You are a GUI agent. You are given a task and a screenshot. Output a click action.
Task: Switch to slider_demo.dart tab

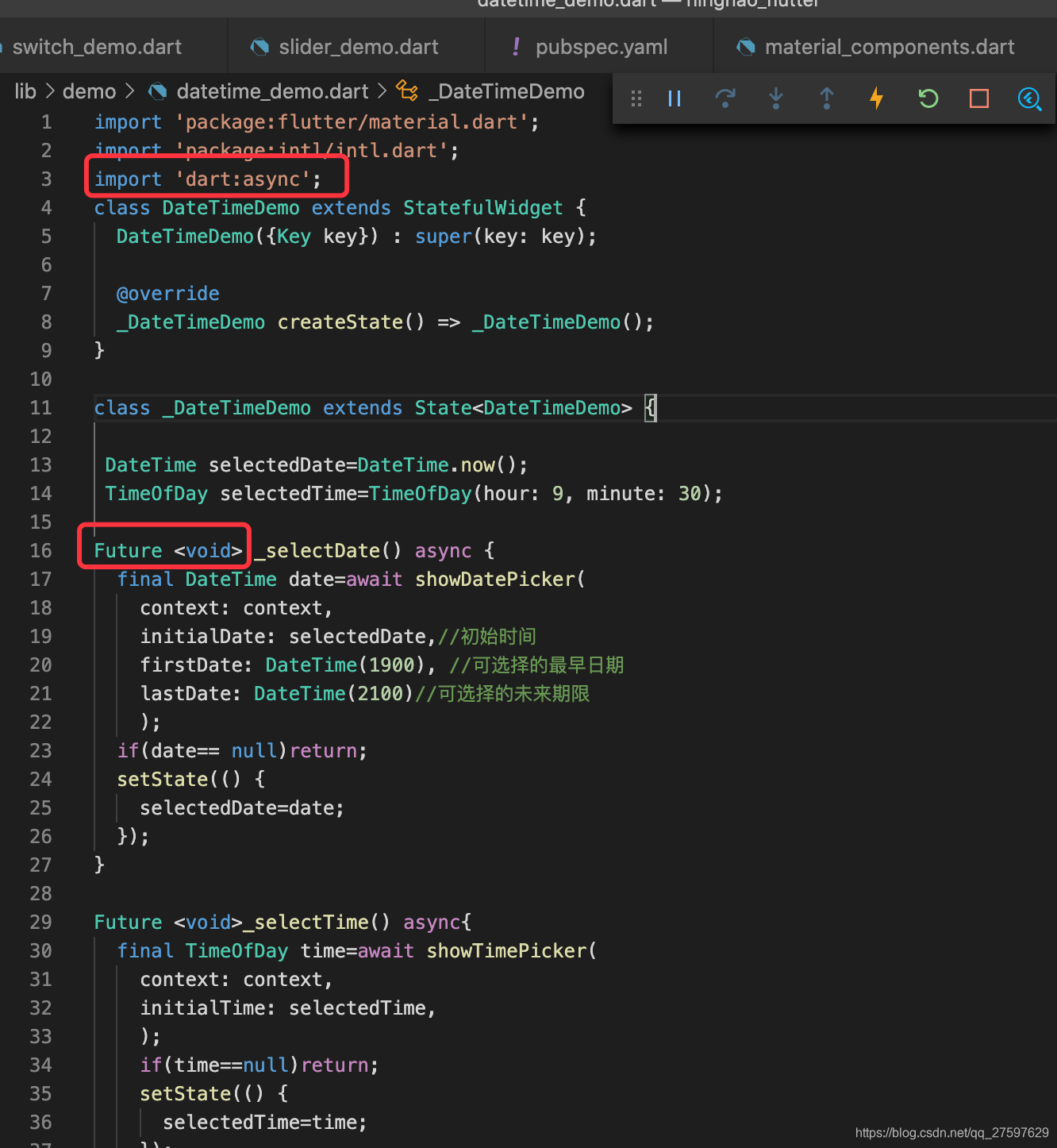pyautogui.click(x=359, y=47)
